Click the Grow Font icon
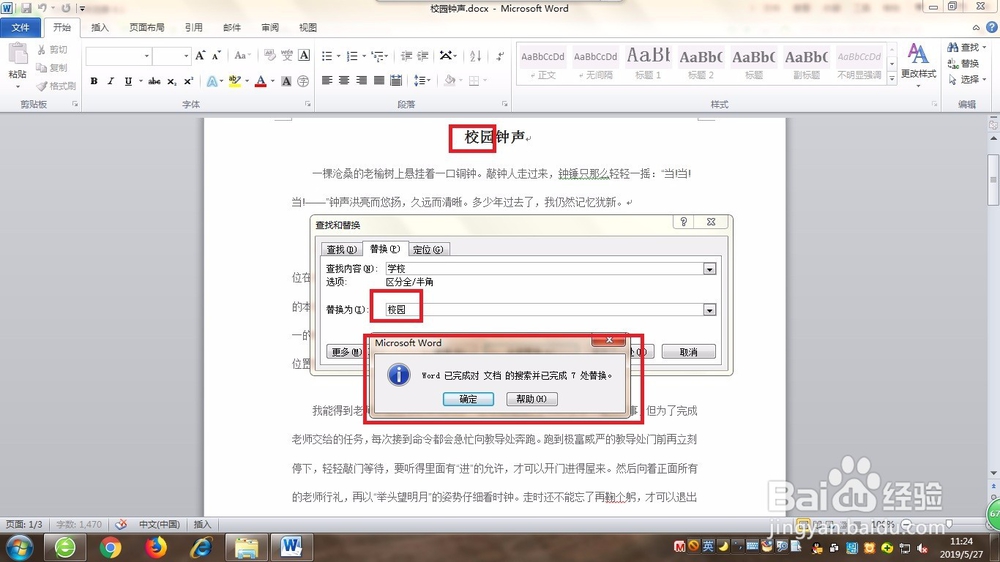This screenshot has width=1000, height=562. coord(200,55)
